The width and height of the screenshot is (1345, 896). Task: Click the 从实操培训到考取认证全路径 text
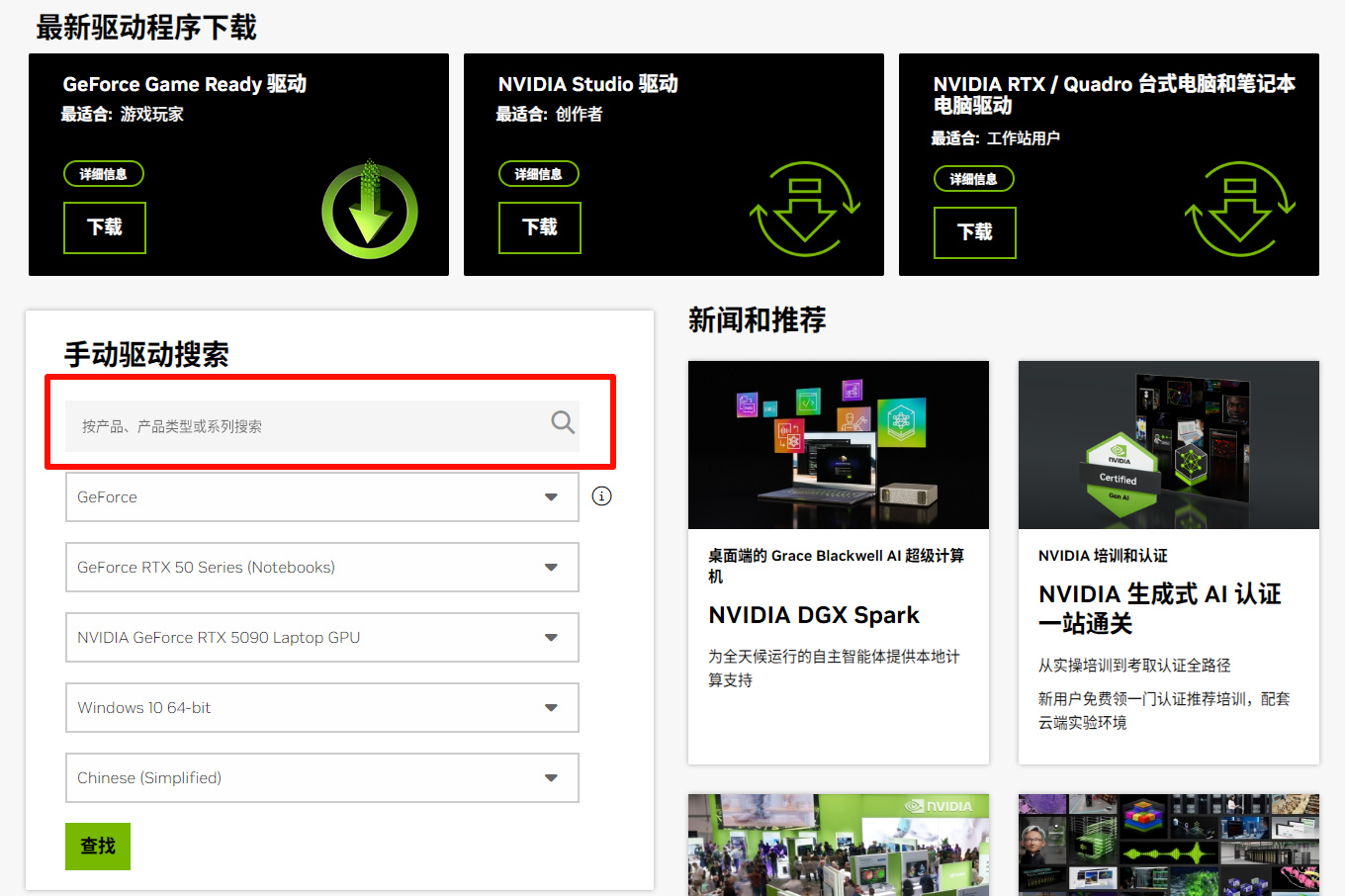click(1134, 666)
